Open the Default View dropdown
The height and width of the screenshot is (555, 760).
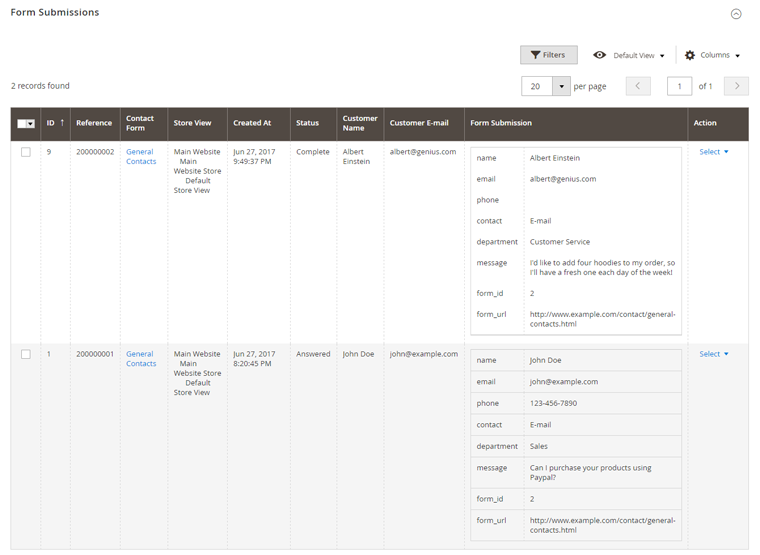(638, 55)
